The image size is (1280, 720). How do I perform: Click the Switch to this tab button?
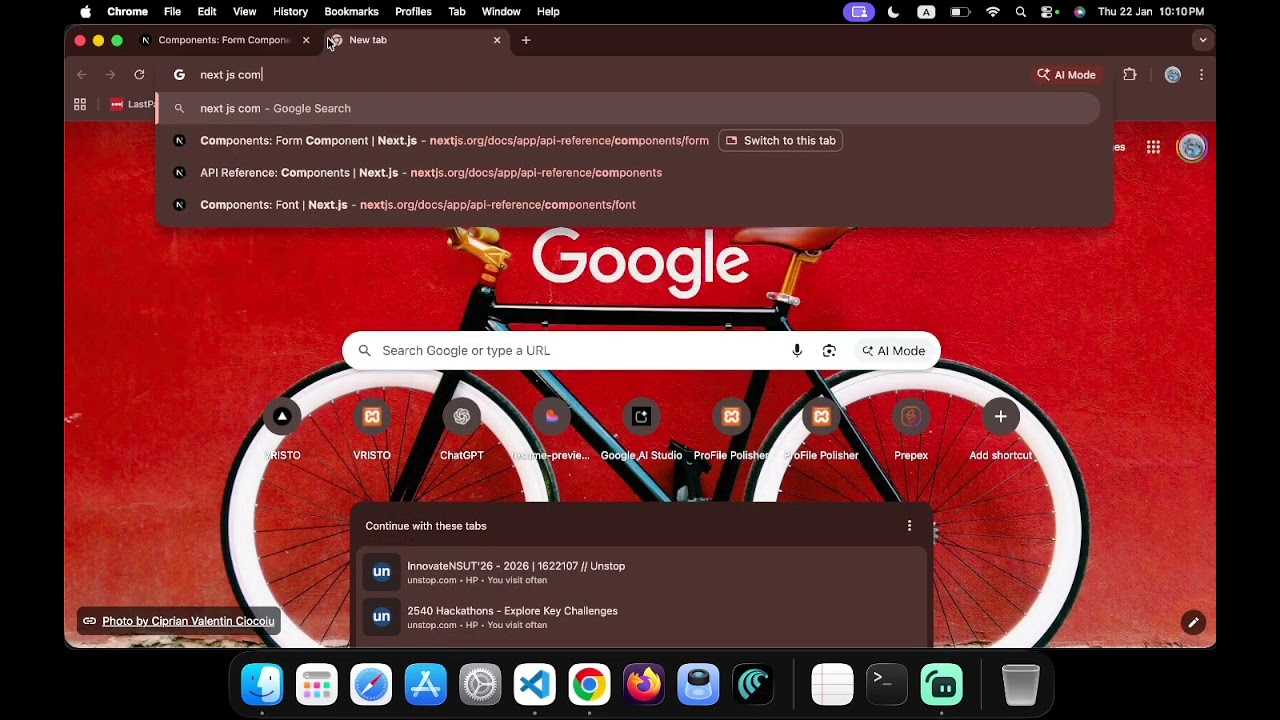tap(781, 141)
